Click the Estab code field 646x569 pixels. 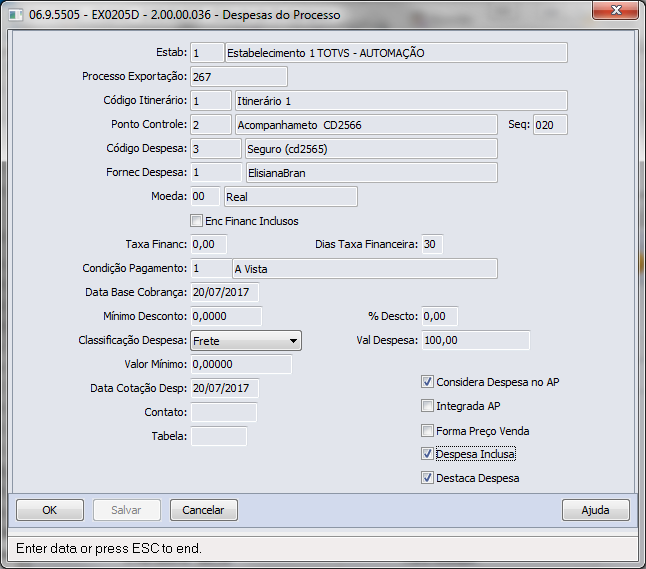coord(207,53)
